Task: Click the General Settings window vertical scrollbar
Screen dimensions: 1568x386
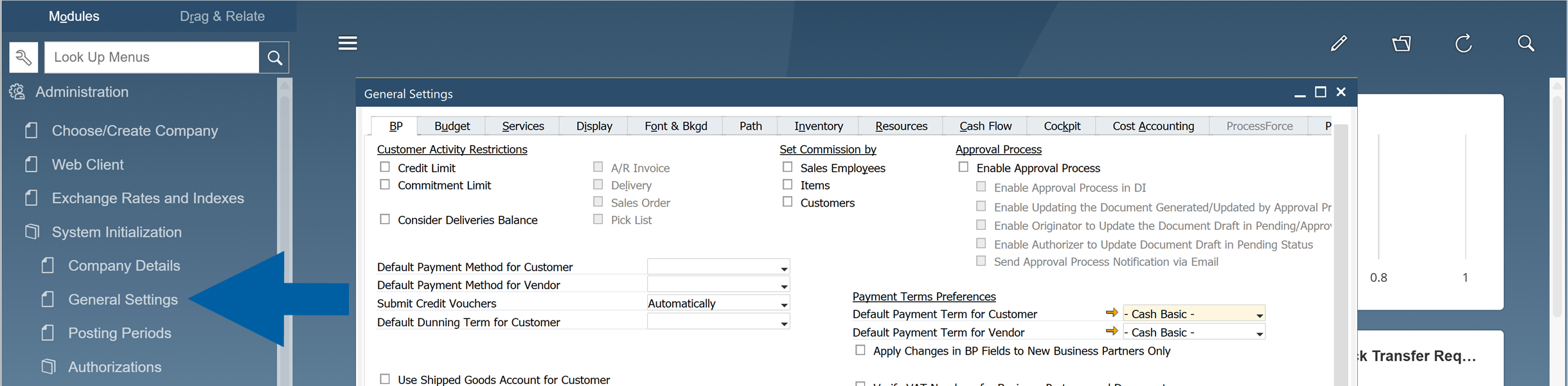Action: (1341, 255)
